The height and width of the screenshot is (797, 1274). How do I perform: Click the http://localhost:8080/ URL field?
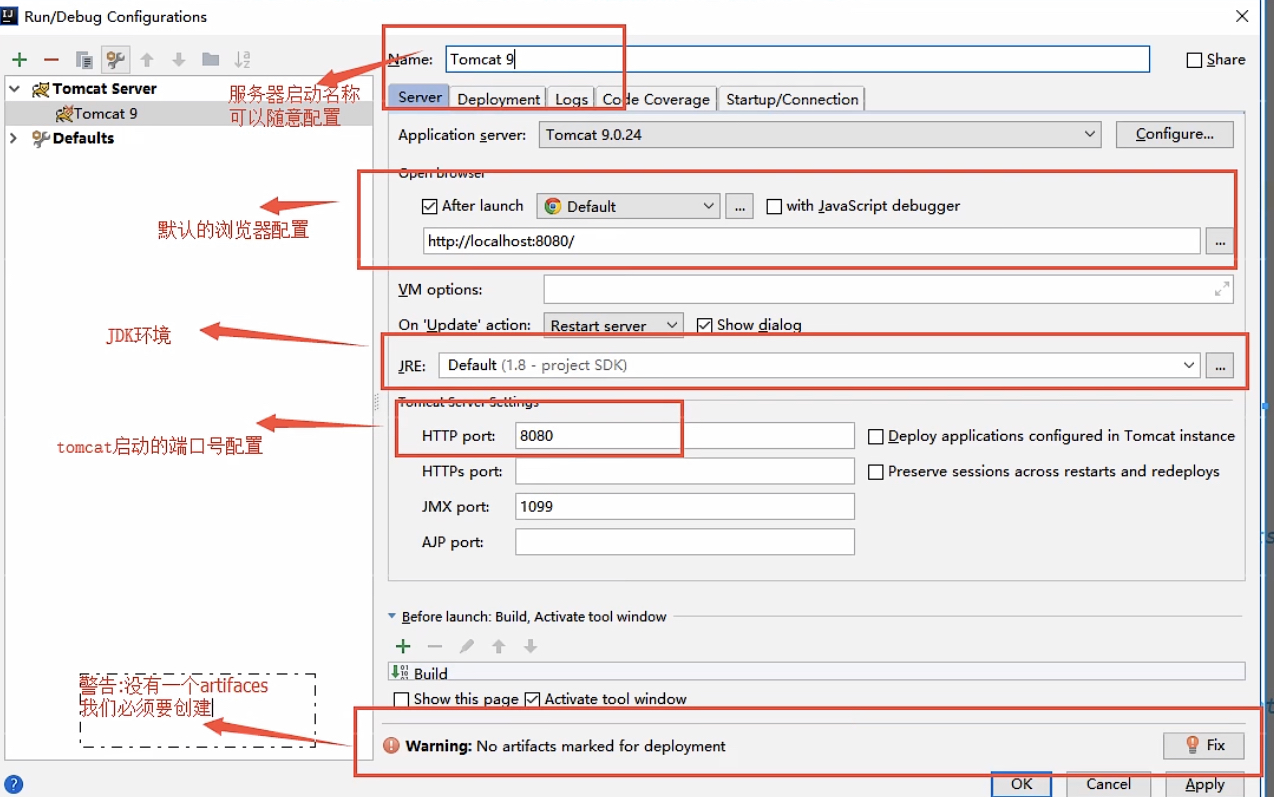click(811, 241)
